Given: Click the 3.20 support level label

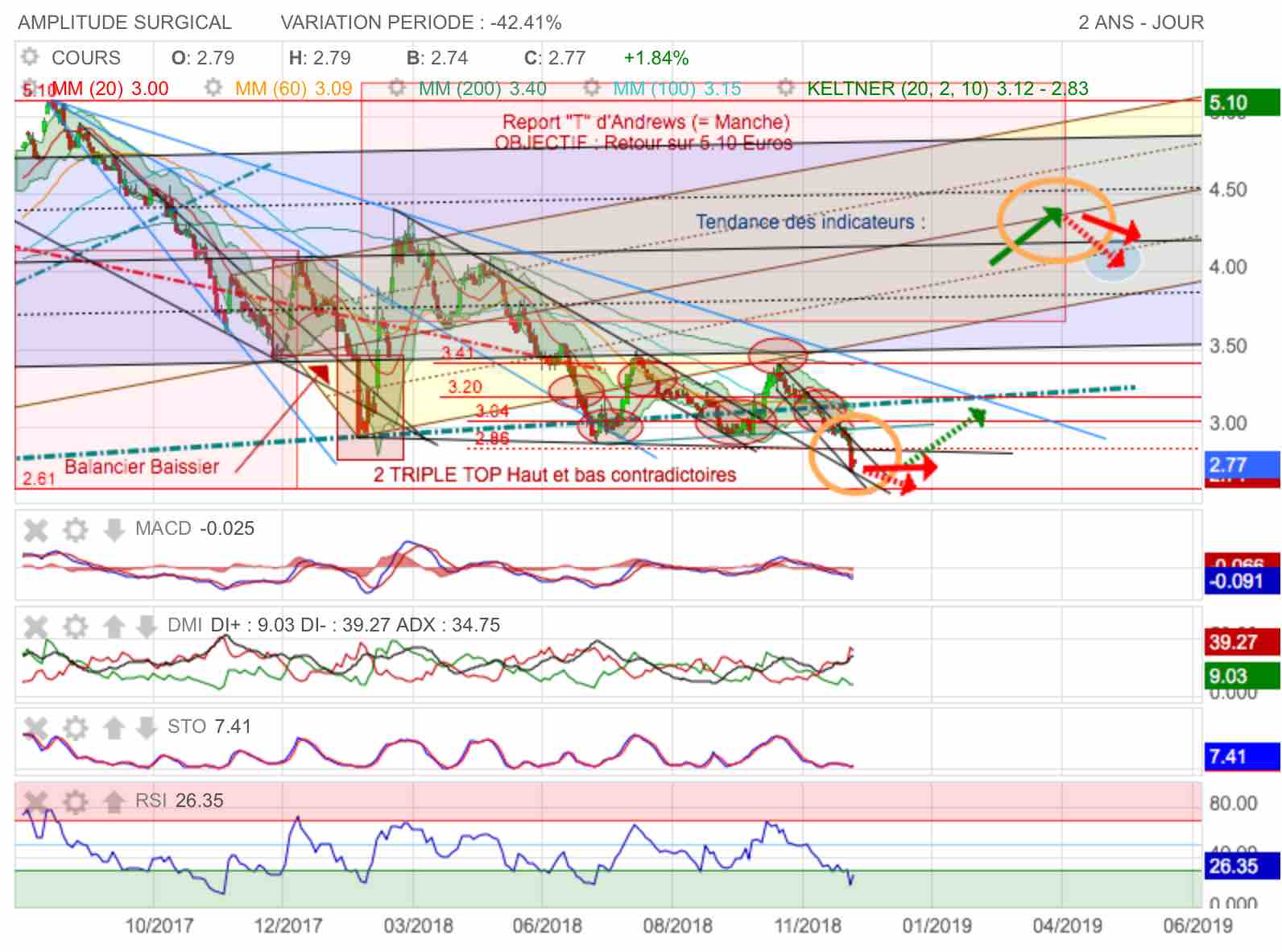Looking at the screenshot, I should click(x=465, y=387).
